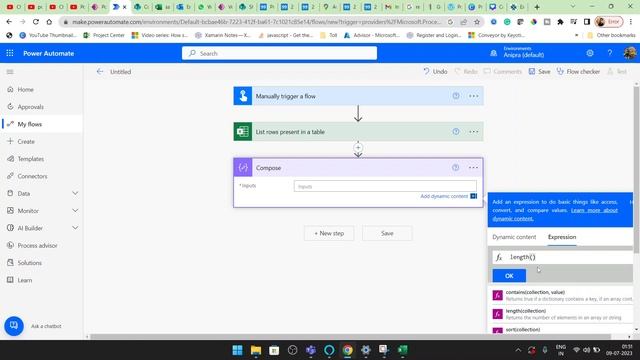
Task: Open Templates in the sidebar
Action: pos(31,159)
